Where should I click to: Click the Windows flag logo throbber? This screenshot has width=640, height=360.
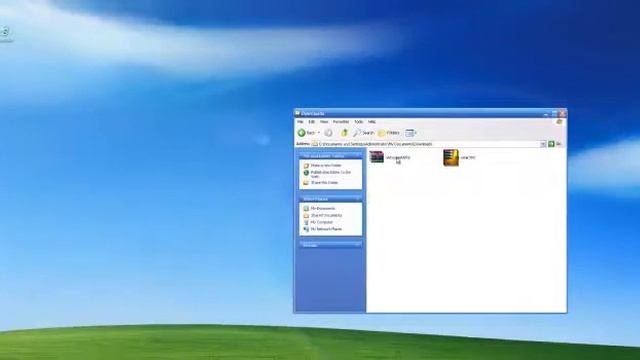[x=559, y=122]
